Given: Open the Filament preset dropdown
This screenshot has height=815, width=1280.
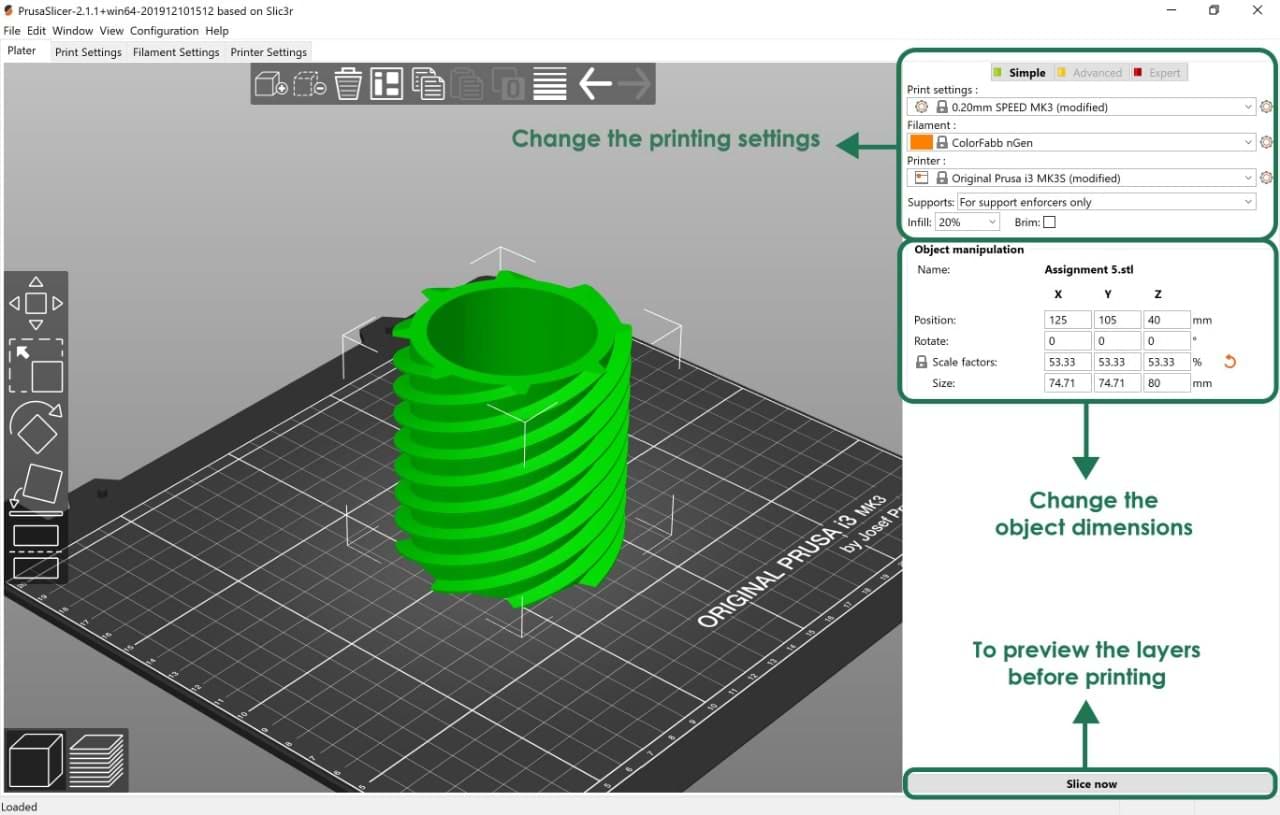Looking at the screenshot, I should (1081, 143).
